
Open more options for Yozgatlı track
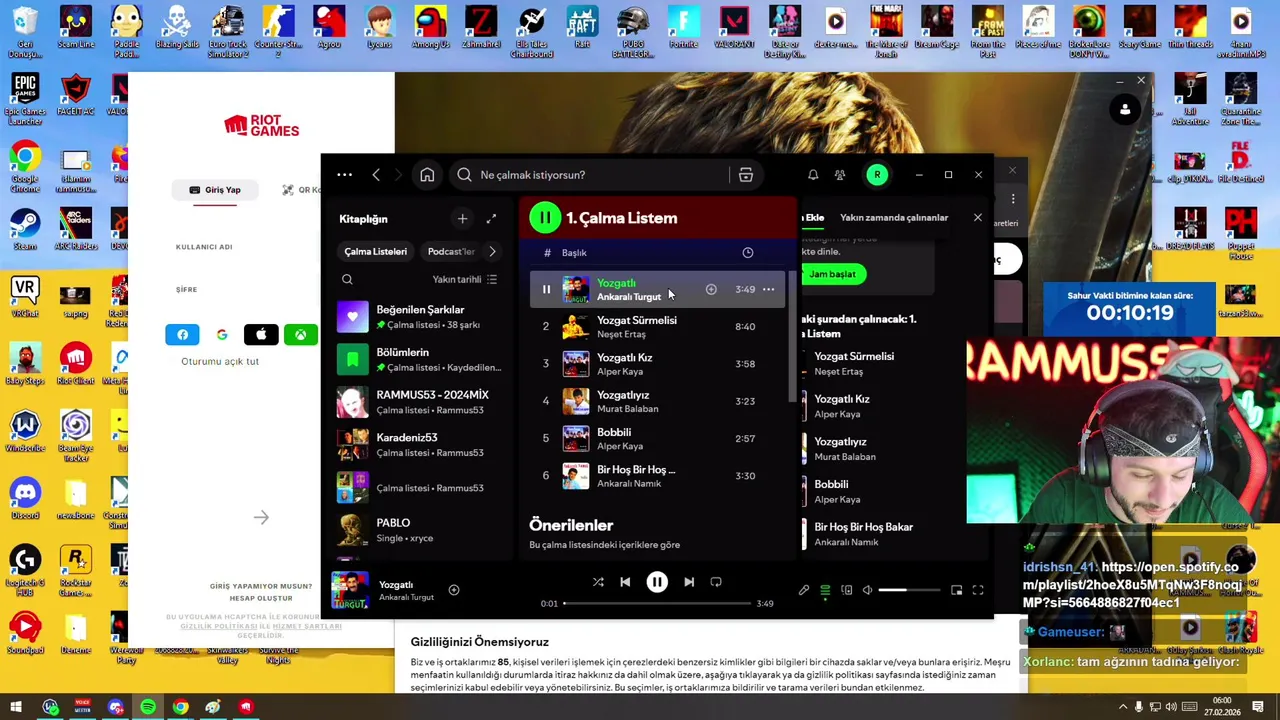pyautogui.click(x=768, y=289)
